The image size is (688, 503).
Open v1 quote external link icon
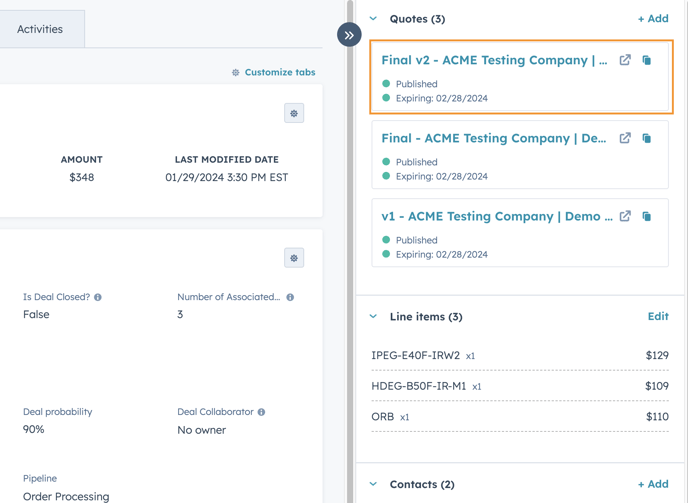pos(625,216)
